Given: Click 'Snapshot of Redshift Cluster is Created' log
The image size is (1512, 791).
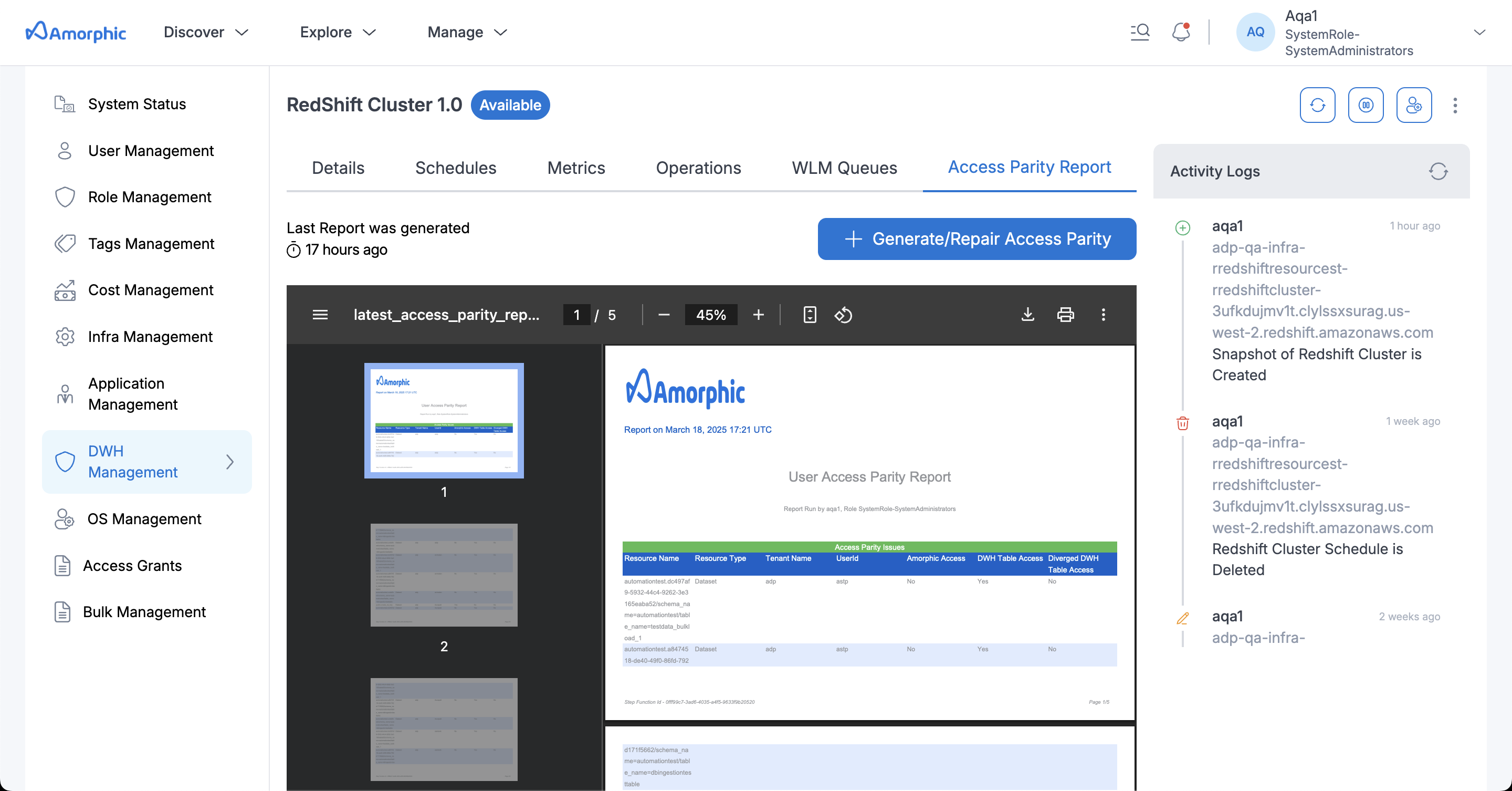Looking at the screenshot, I should tap(1317, 365).
